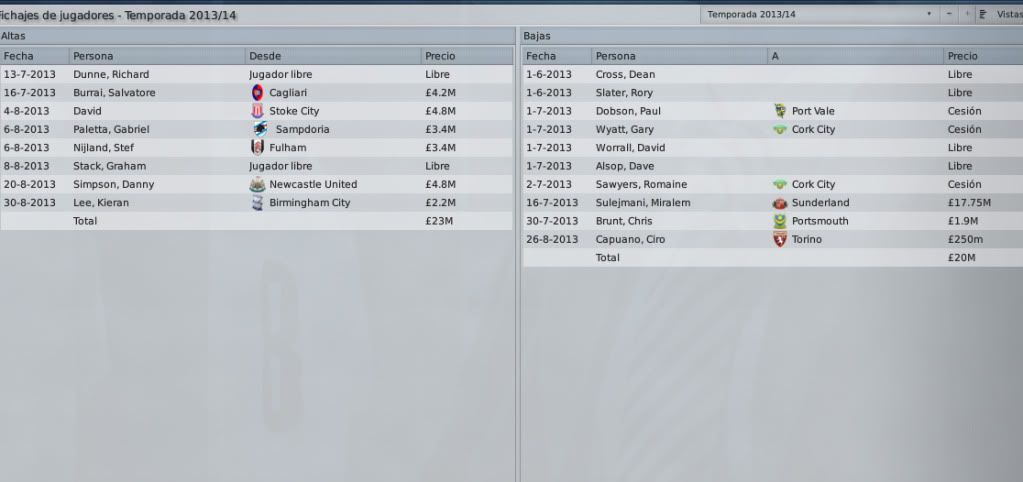Image resolution: width=1023 pixels, height=482 pixels.
Task: Sort Altas table by Fecha column
Action: [35, 56]
